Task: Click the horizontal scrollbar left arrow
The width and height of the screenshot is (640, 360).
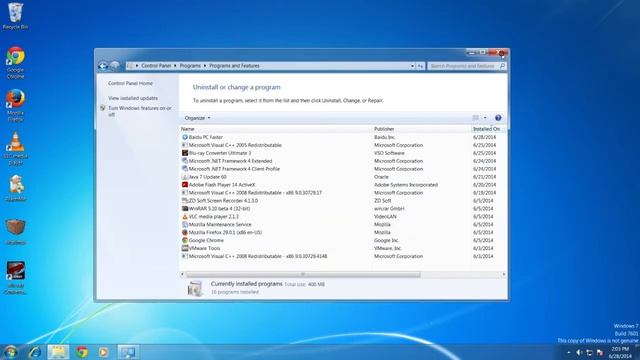Action: point(182,275)
